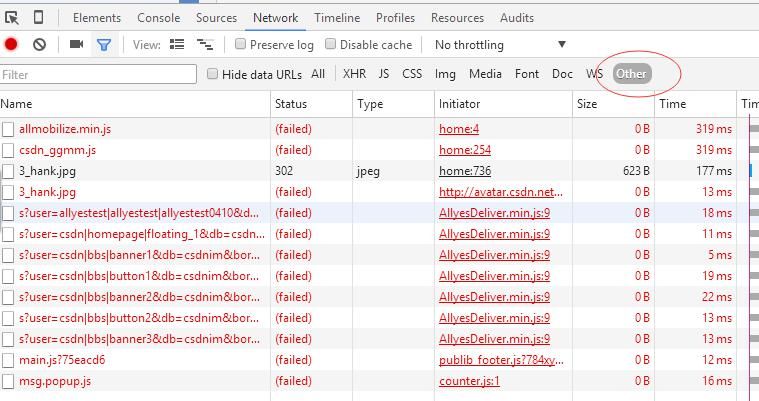759x401 pixels.
Task: Open the No throttling dropdown
Action: [x=499, y=44]
